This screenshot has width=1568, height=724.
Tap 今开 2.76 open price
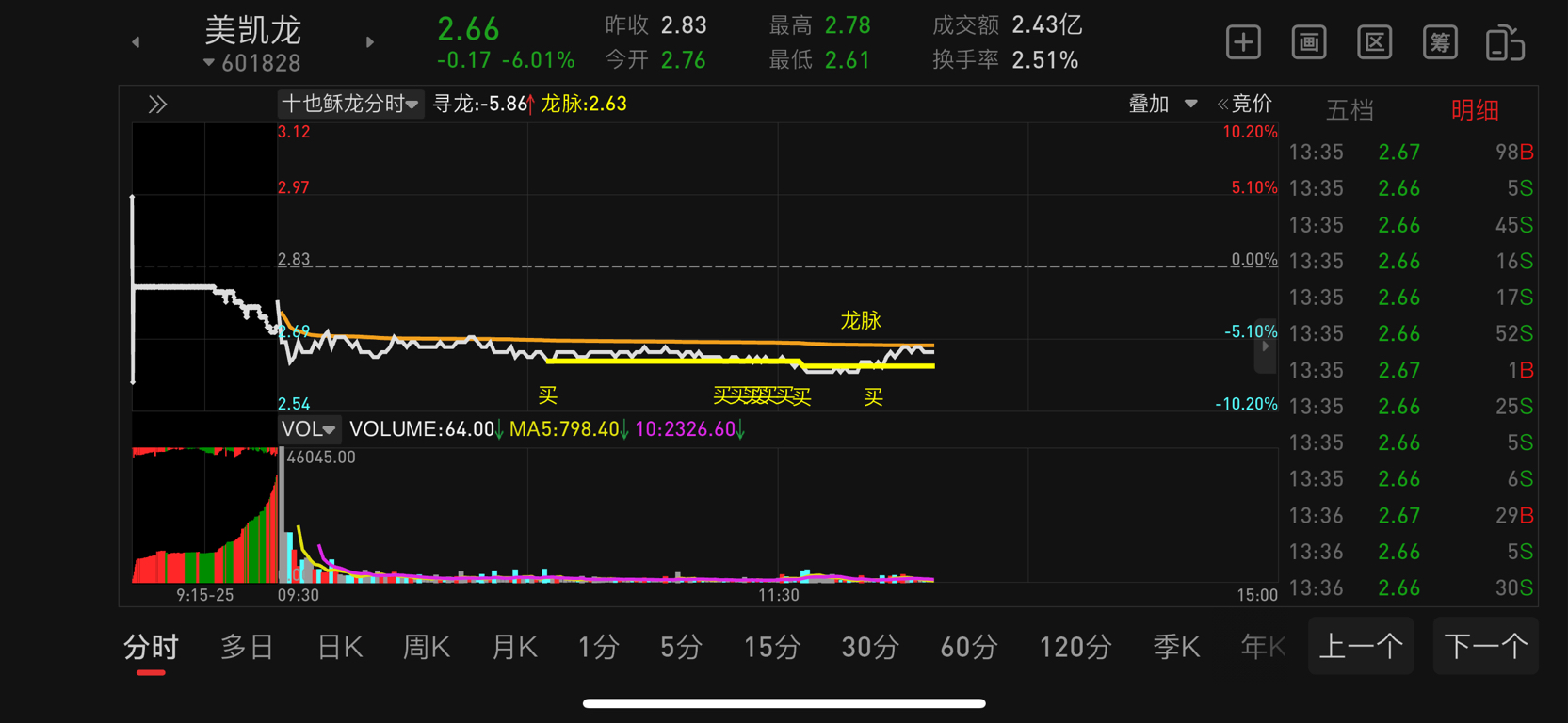click(684, 60)
